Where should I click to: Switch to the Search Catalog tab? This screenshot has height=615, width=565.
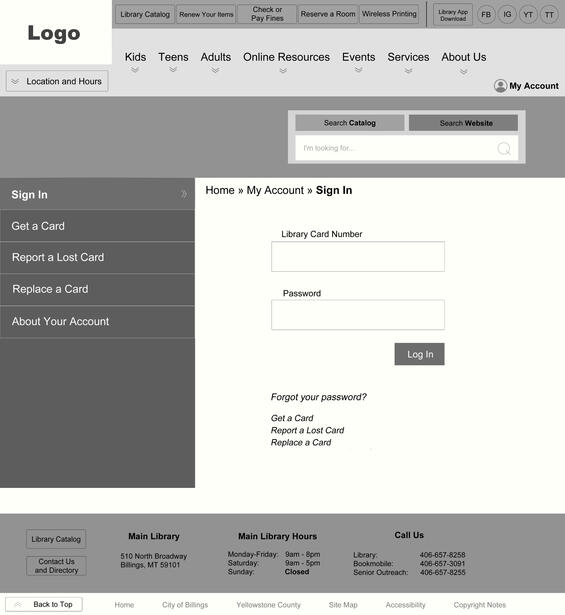pyautogui.click(x=350, y=123)
